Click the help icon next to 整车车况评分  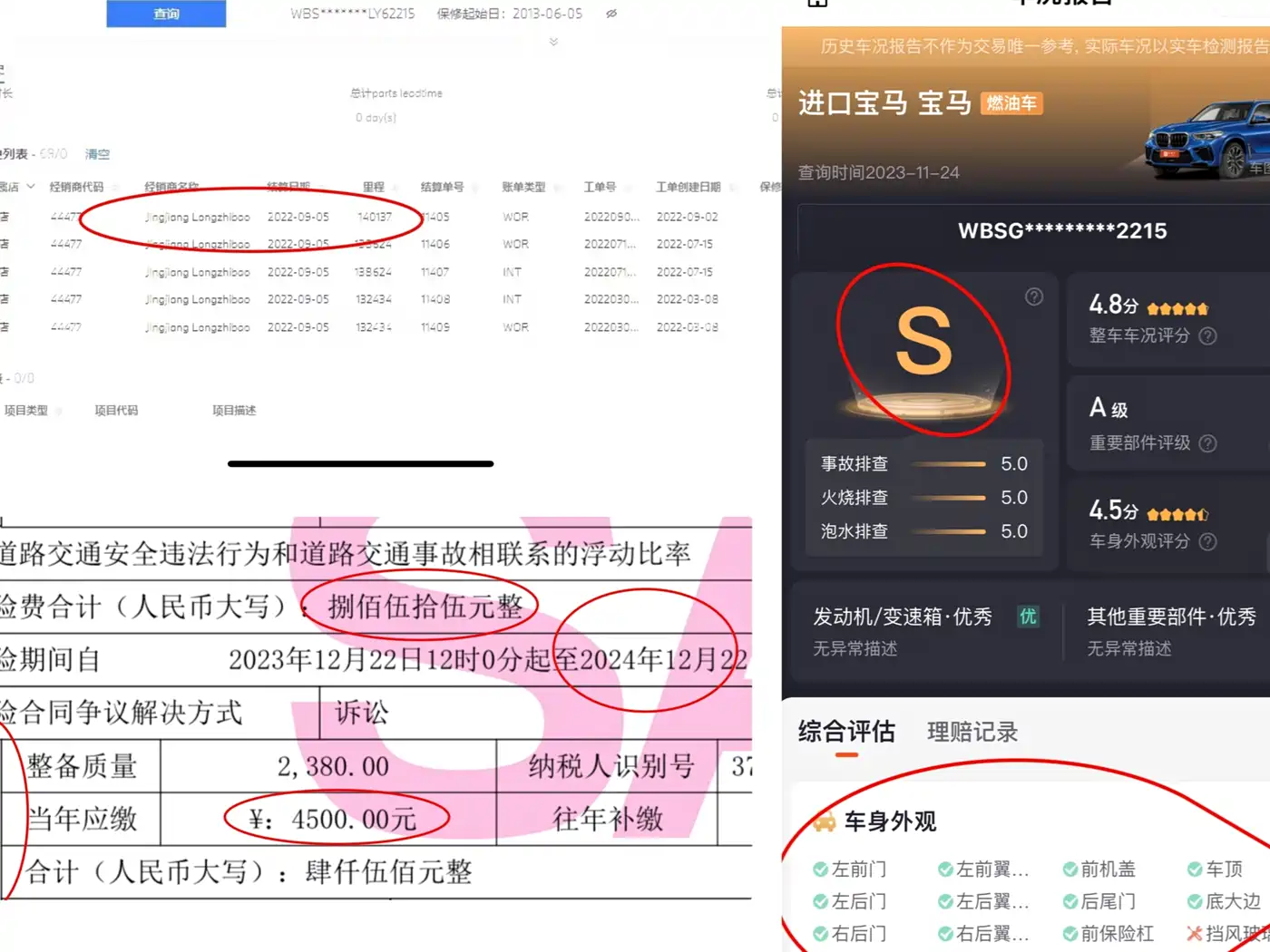pos(1207,336)
